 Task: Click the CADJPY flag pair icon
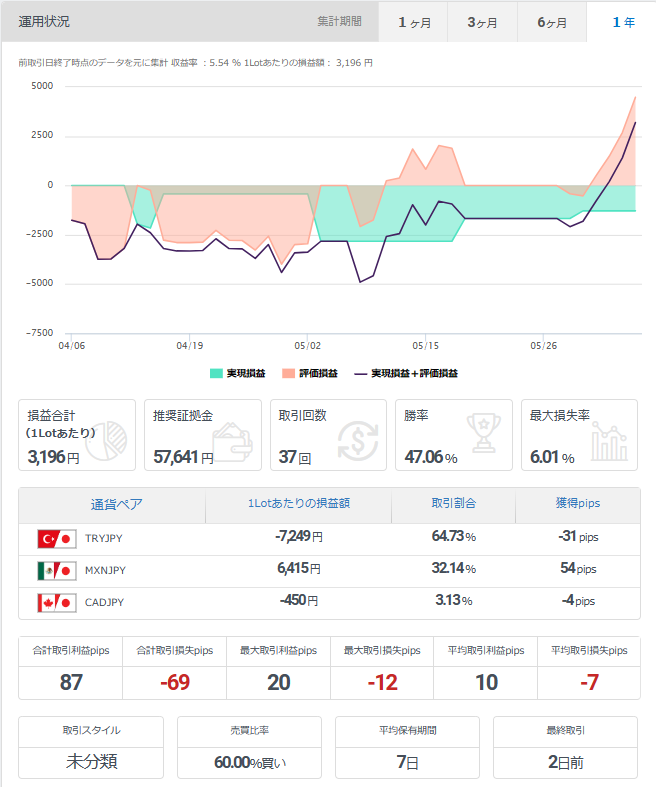[57, 603]
